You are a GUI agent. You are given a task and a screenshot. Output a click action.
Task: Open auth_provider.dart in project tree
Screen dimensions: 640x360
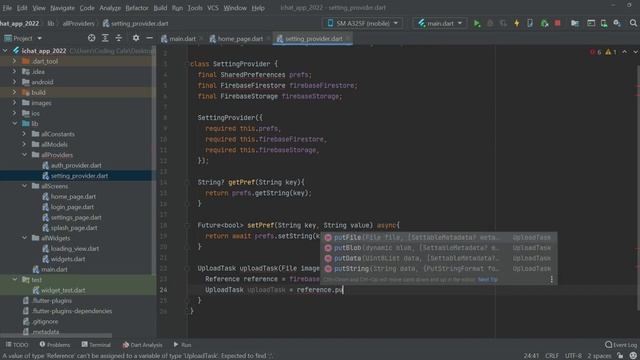coord(76,165)
